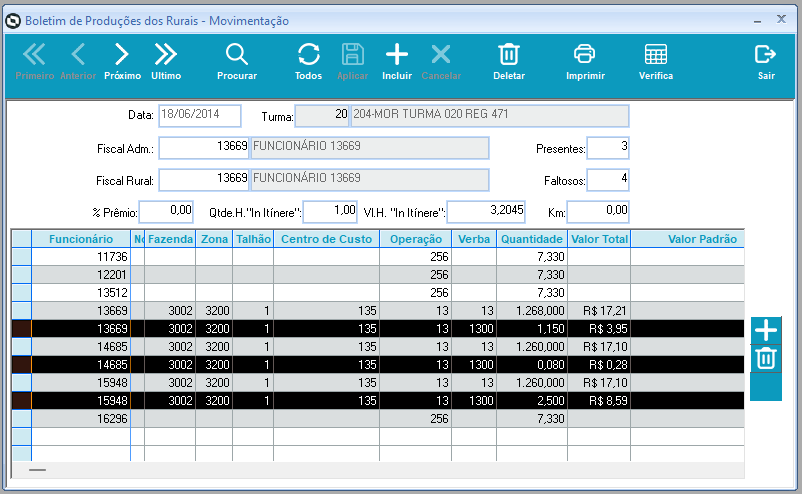This screenshot has height=494, width=802.
Task: Click the Valor Total column header
Action: (x=599, y=239)
